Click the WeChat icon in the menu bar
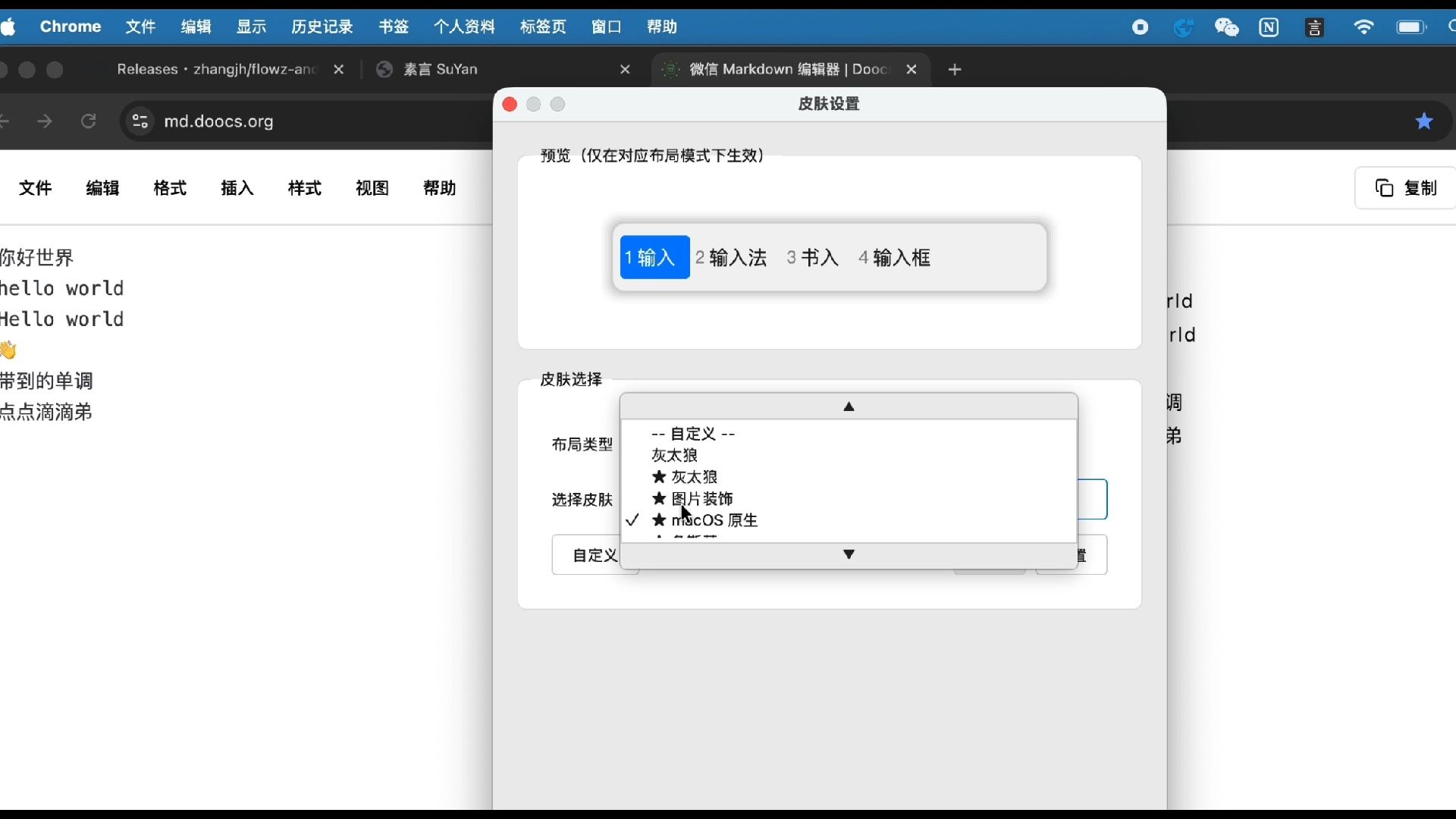 click(x=1227, y=27)
